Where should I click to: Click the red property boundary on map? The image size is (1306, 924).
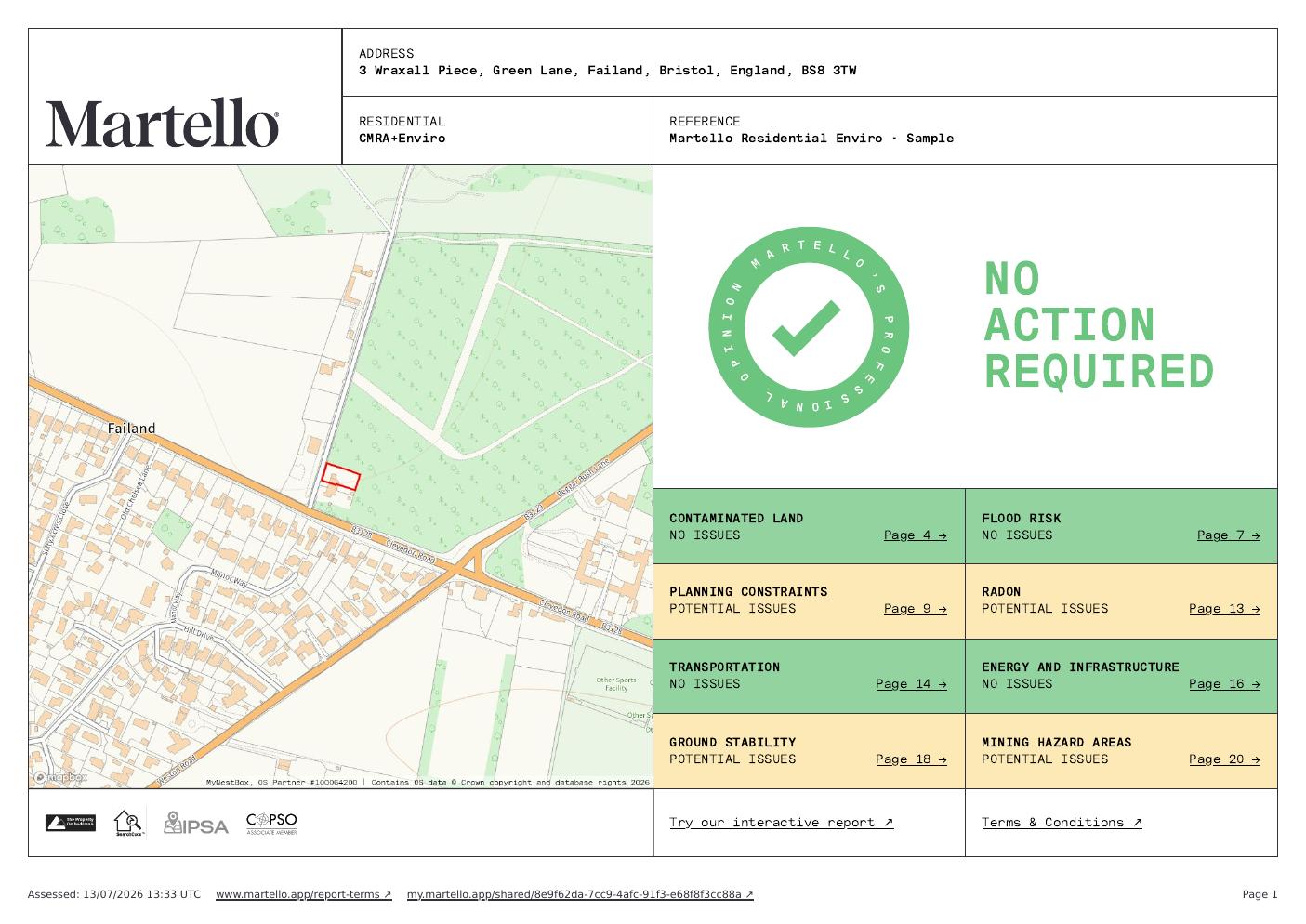point(340,477)
